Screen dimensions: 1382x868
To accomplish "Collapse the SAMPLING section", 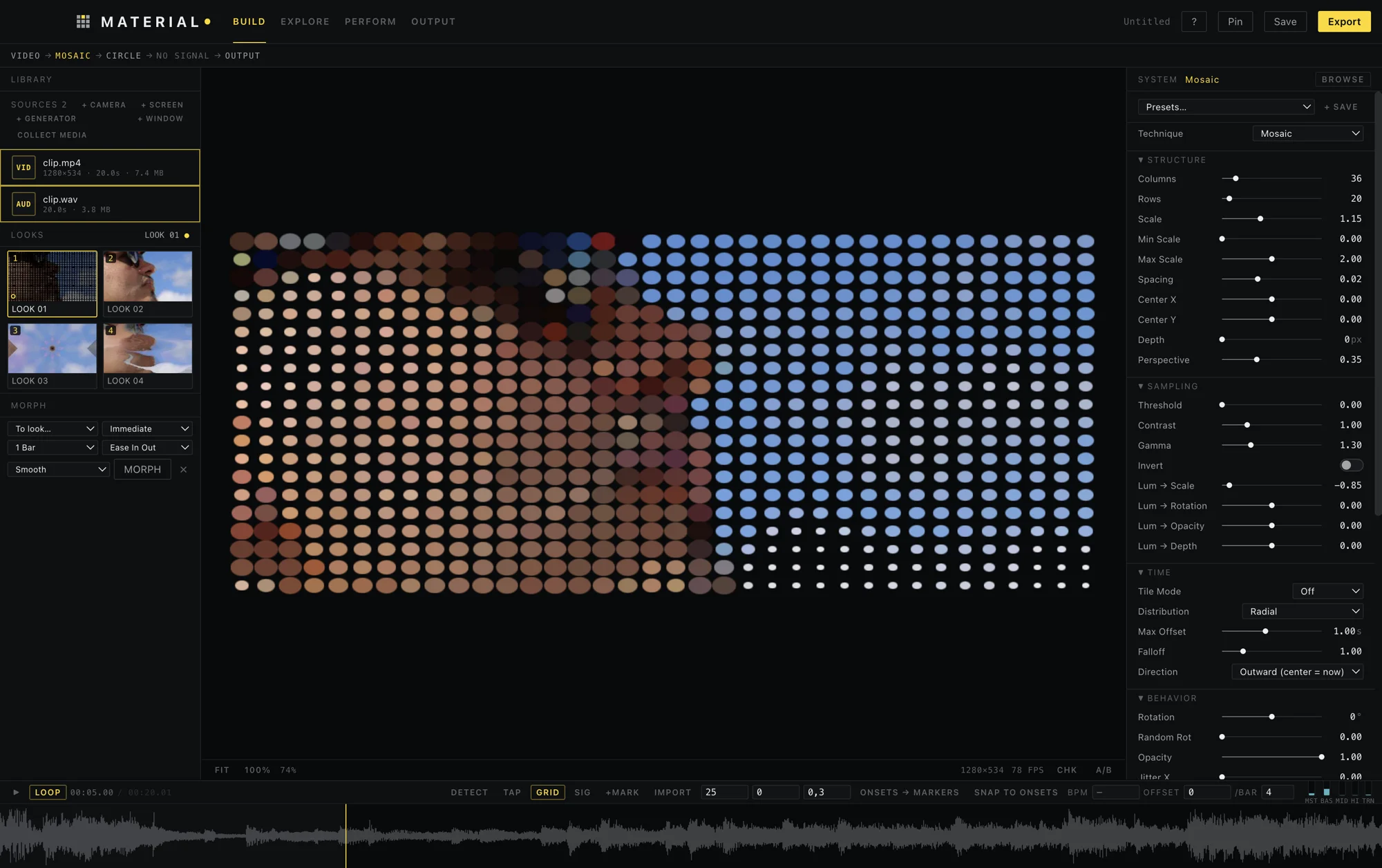I will coord(1168,386).
